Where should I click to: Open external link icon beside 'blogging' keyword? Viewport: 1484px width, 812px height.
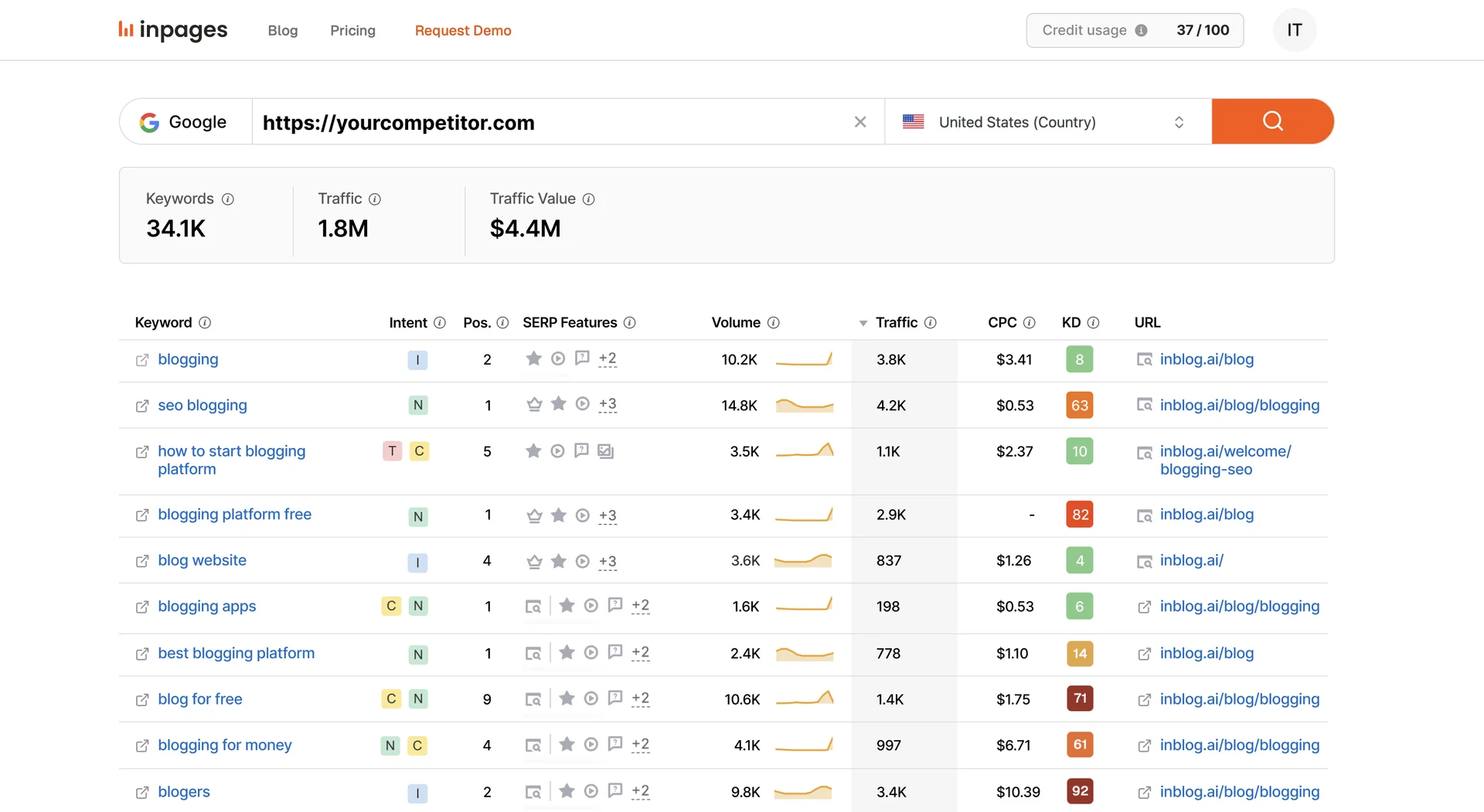pyautogui.click(x=142, y=360)
